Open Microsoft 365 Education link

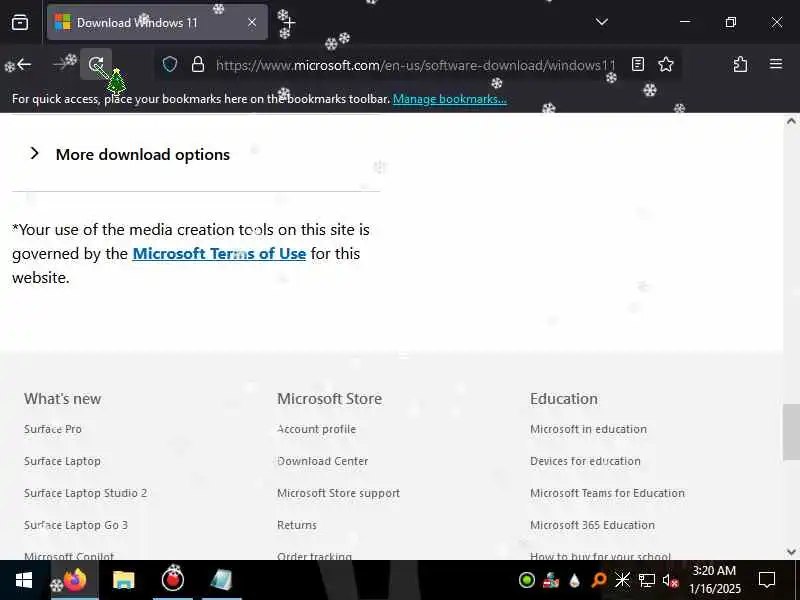pyautogui.click(x=592, y=525)
